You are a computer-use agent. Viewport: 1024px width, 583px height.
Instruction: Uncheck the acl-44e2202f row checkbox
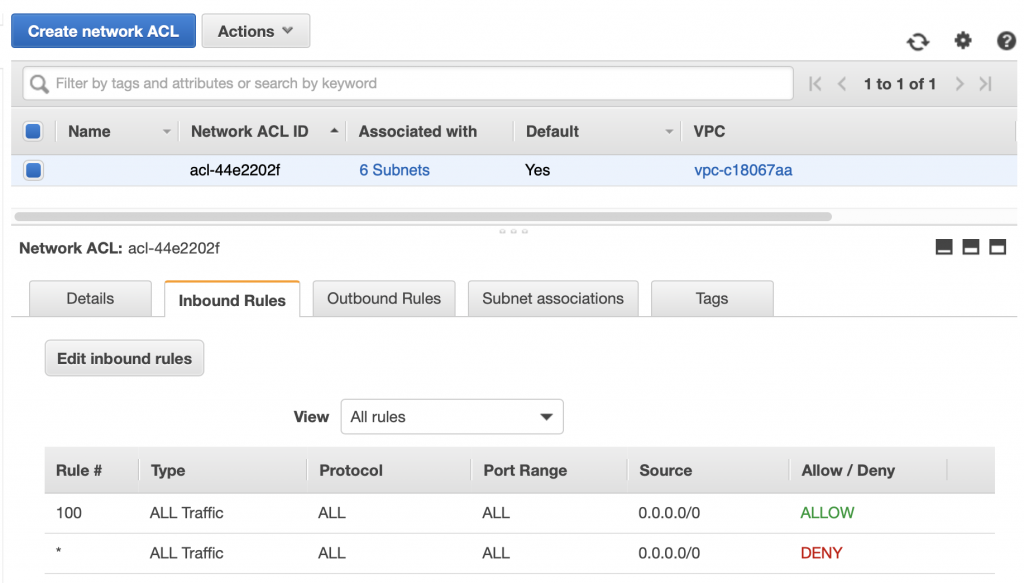pos(33,170)
